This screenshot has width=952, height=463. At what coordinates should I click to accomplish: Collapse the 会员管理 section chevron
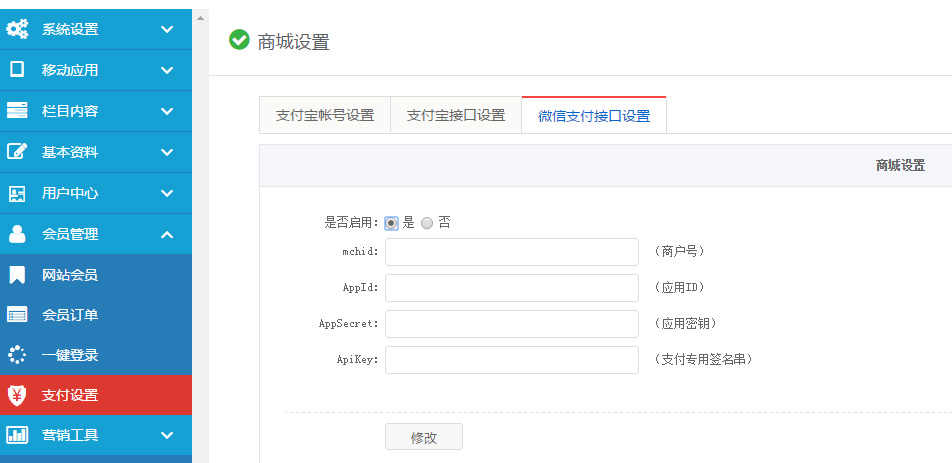[x=167, y=234]
